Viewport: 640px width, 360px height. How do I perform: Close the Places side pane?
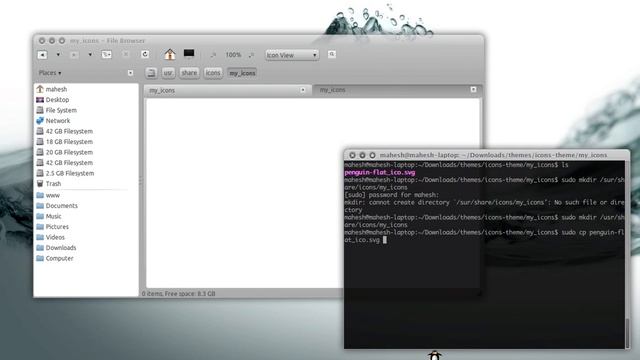point(130,73)
